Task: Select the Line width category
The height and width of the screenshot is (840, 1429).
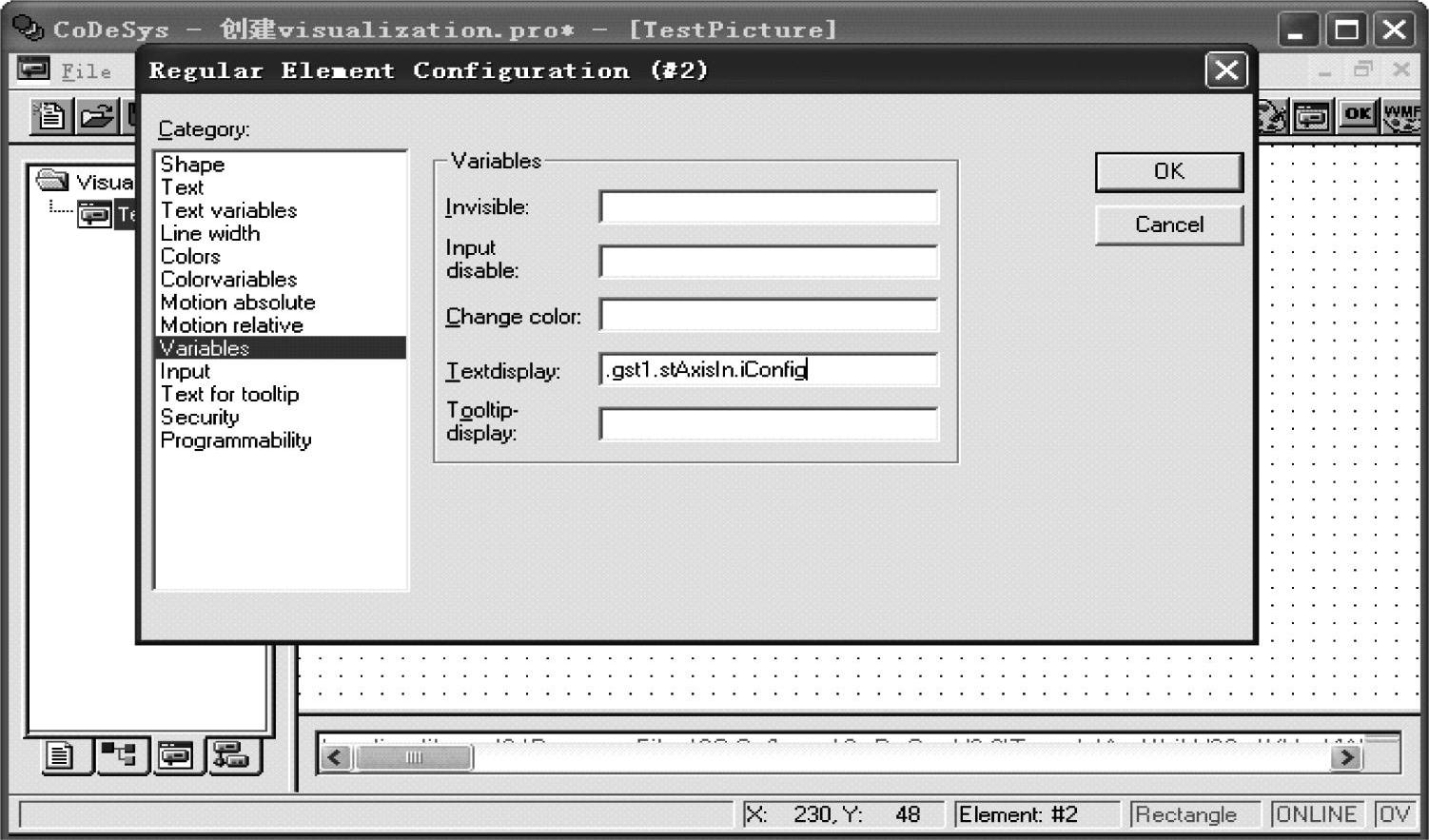Action: coord(209,233)
